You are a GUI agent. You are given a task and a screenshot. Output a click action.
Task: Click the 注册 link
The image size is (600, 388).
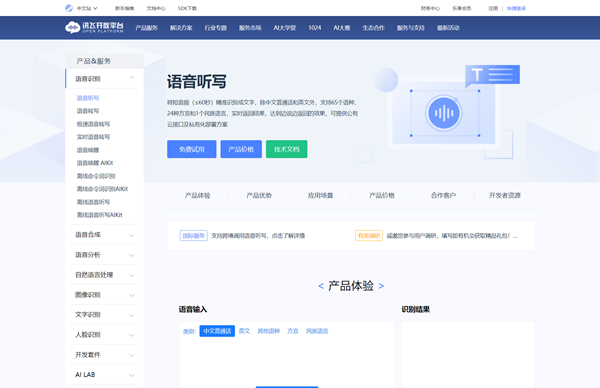click(493, 8)
